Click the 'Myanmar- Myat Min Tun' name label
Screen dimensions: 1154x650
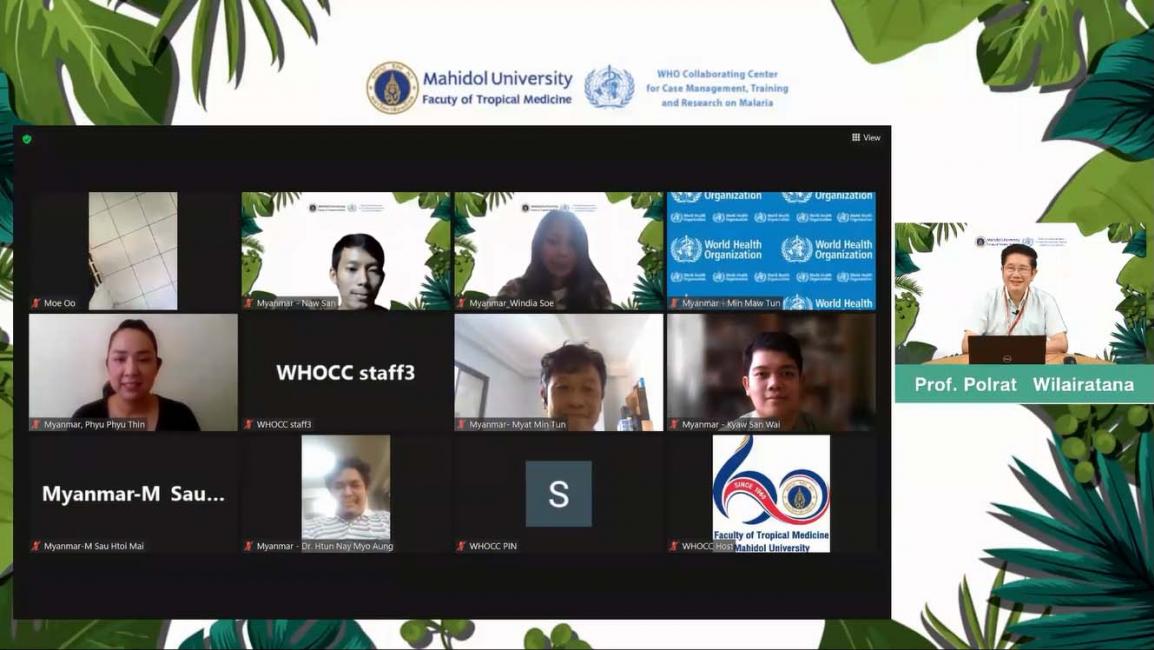(517, 425)
